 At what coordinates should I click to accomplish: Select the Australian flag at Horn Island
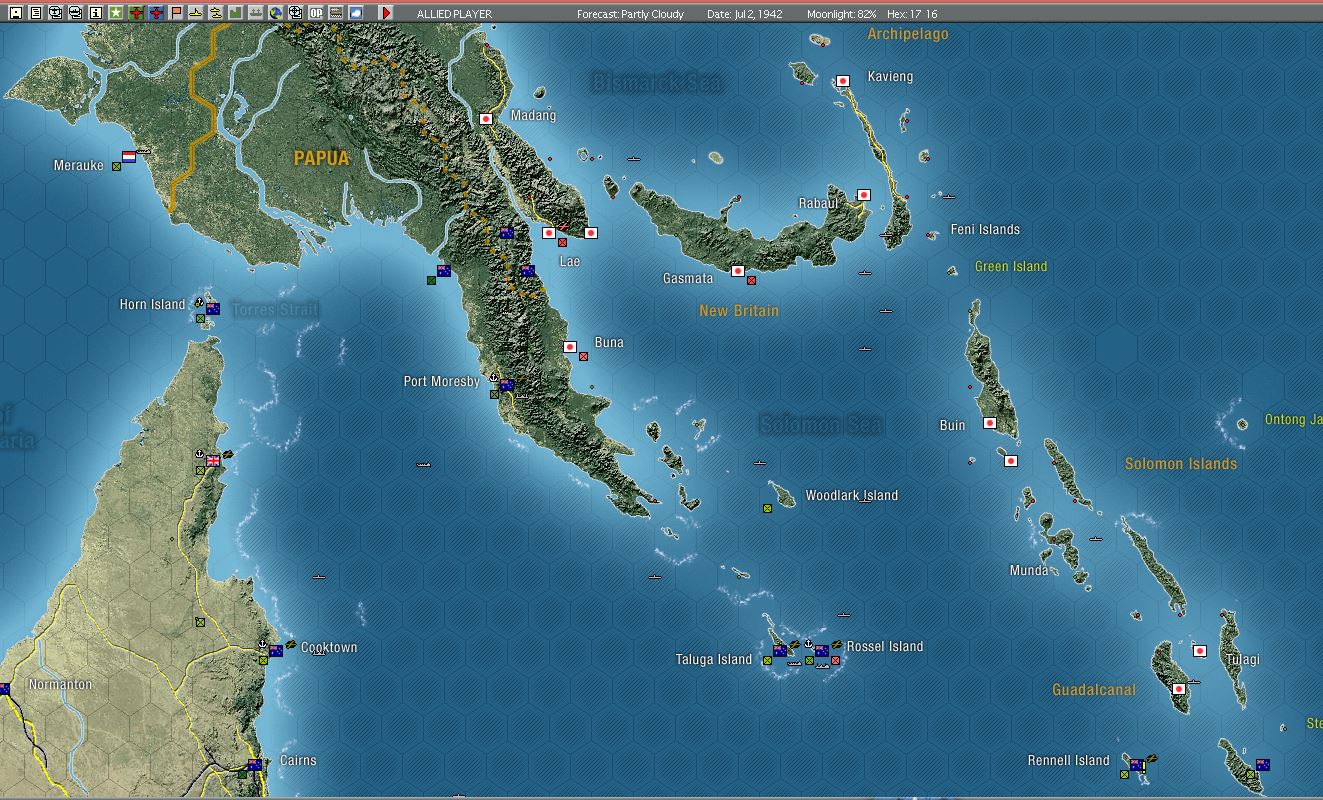click(213, 309)
